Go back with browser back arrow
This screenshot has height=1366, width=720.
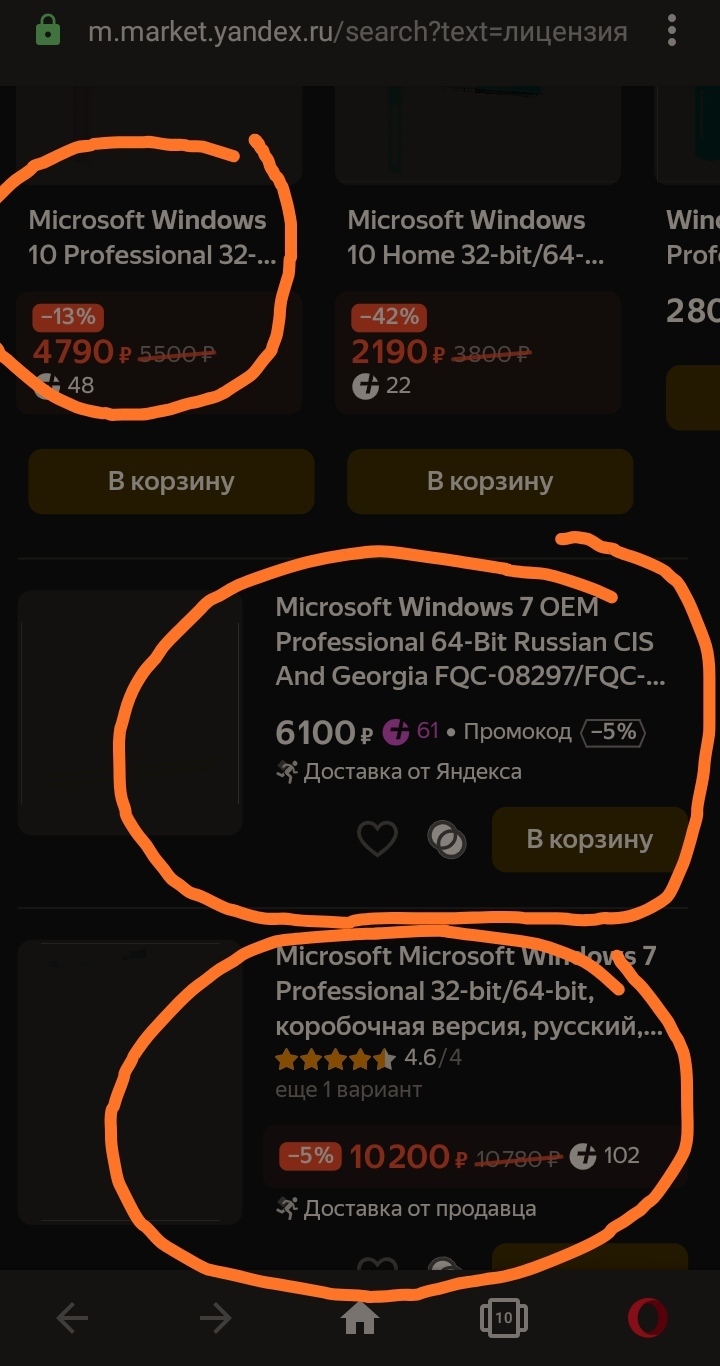pyautogui.click(x=72, y=1319)
